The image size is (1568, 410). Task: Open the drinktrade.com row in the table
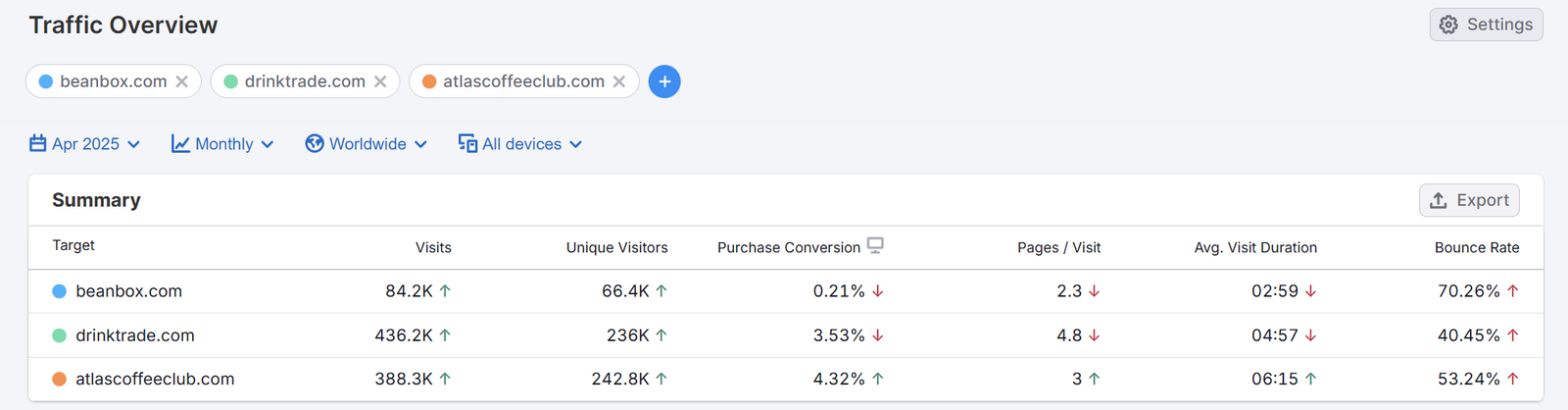click(x=135, y=335)
